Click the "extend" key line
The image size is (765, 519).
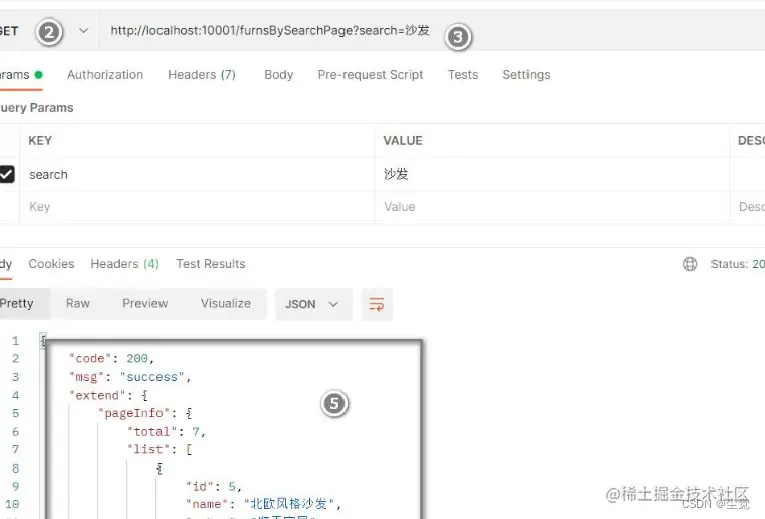(x=108, y=395)
